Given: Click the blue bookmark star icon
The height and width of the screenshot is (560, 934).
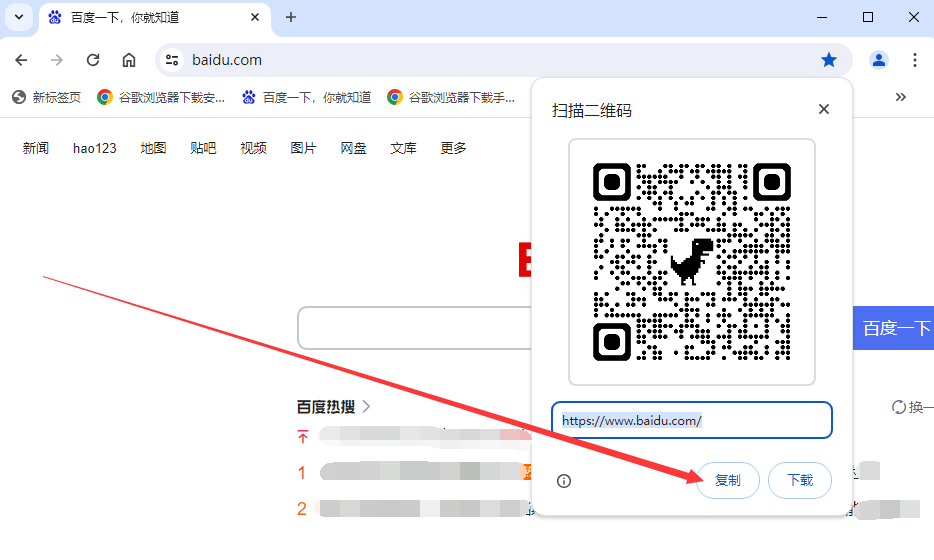Looking at the screenshot, I should point(829,60).
